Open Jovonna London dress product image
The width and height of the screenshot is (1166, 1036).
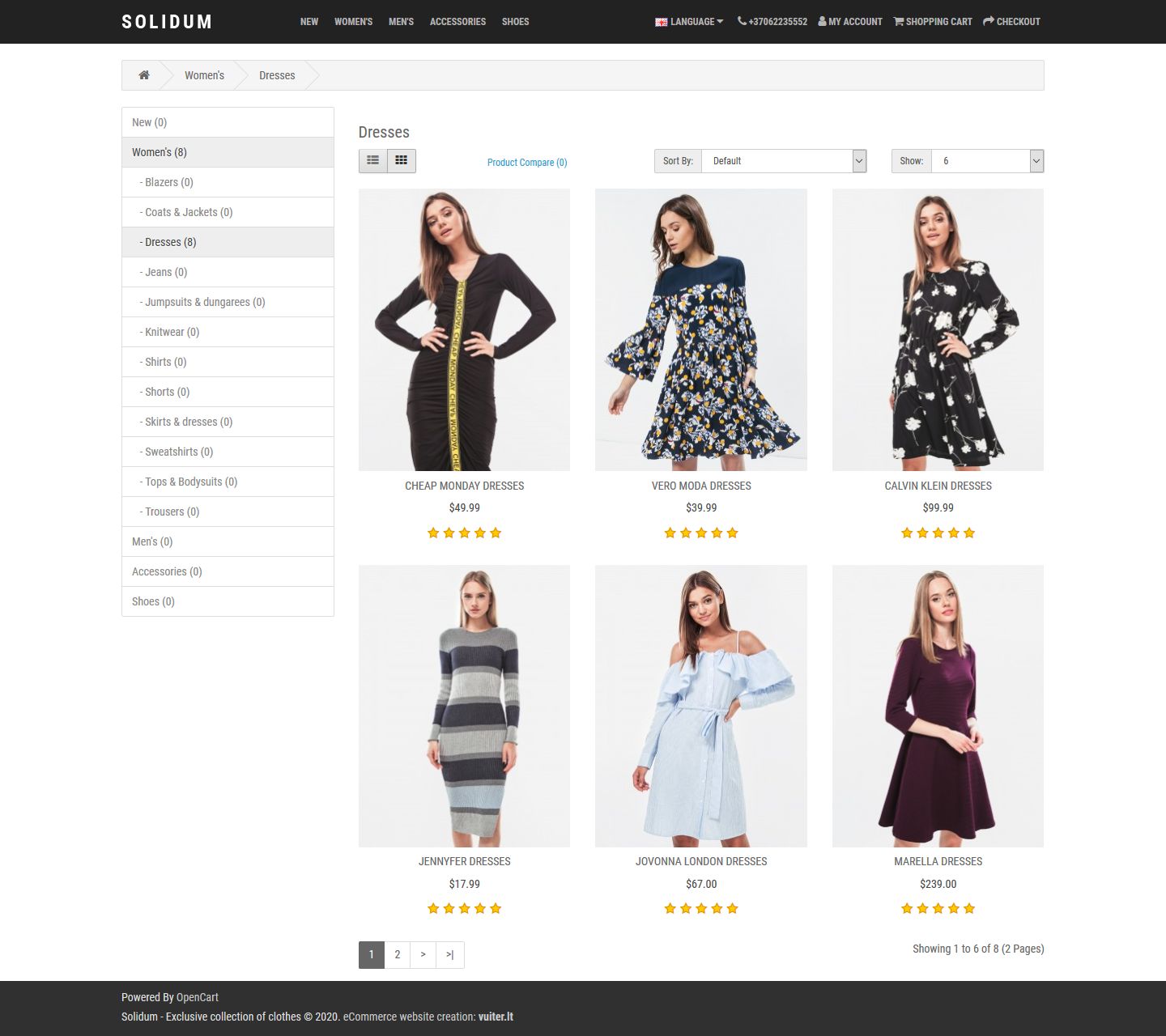coord(701,707)
